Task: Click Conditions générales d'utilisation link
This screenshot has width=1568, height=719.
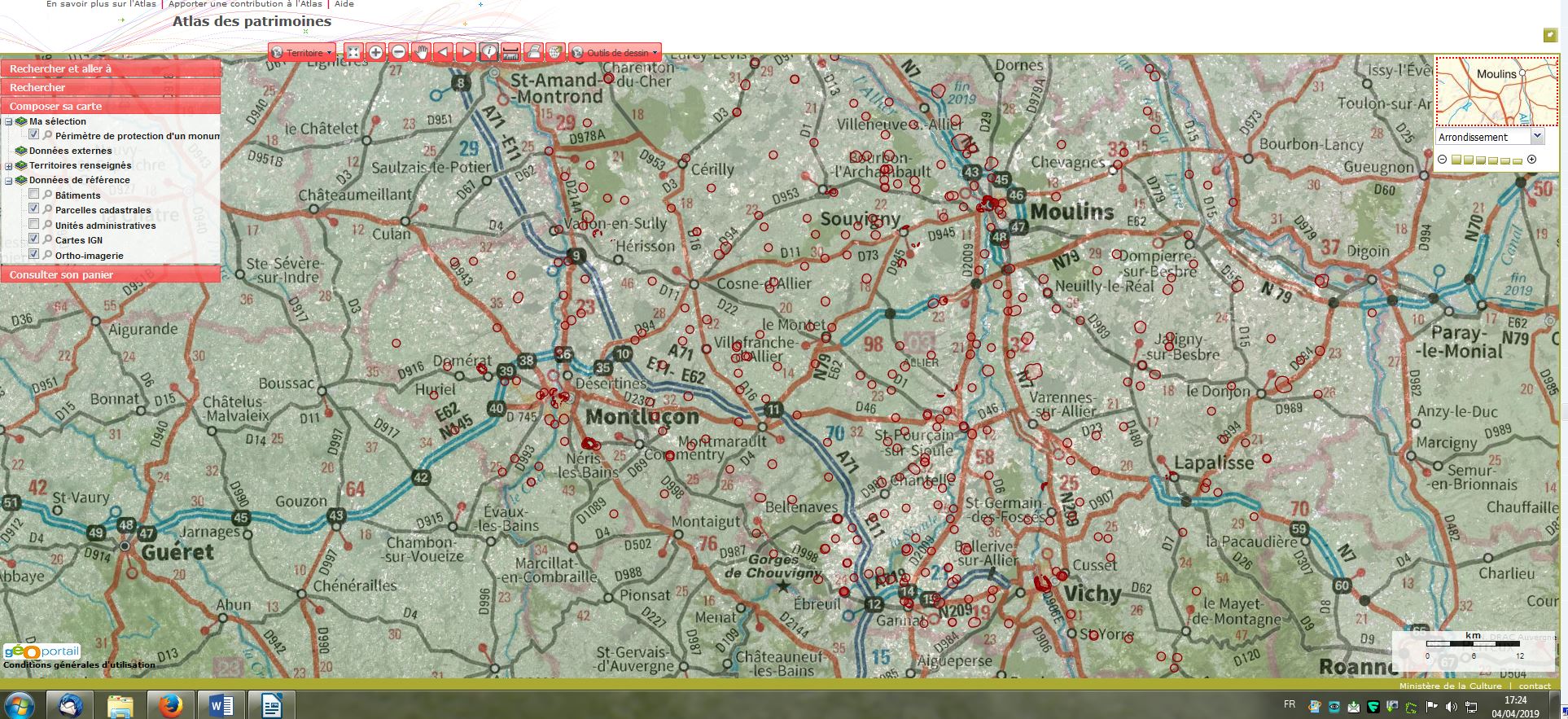Action: (79, 664)
